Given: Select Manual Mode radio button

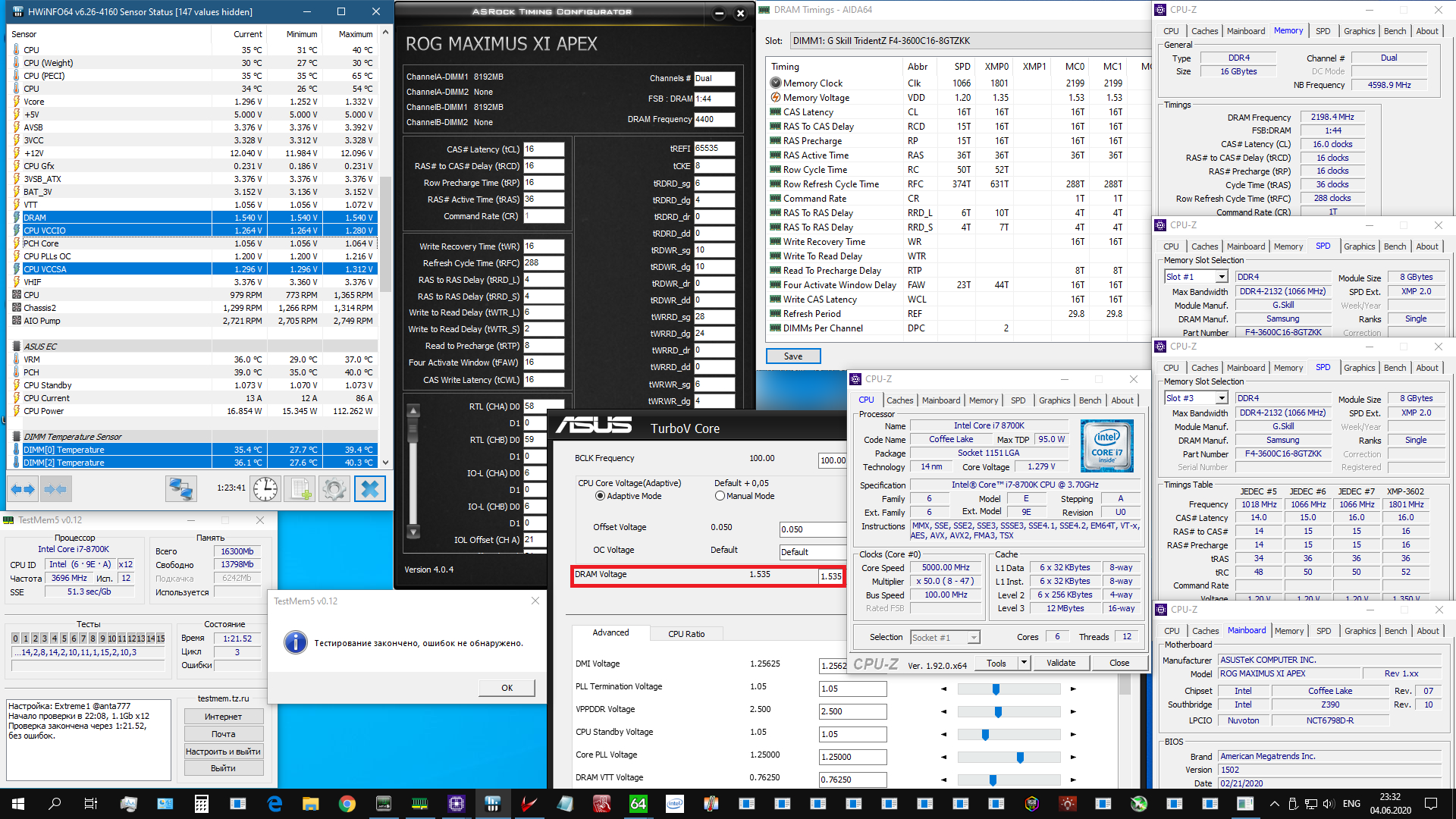Looking at the screenshot, I should [720, 496].
